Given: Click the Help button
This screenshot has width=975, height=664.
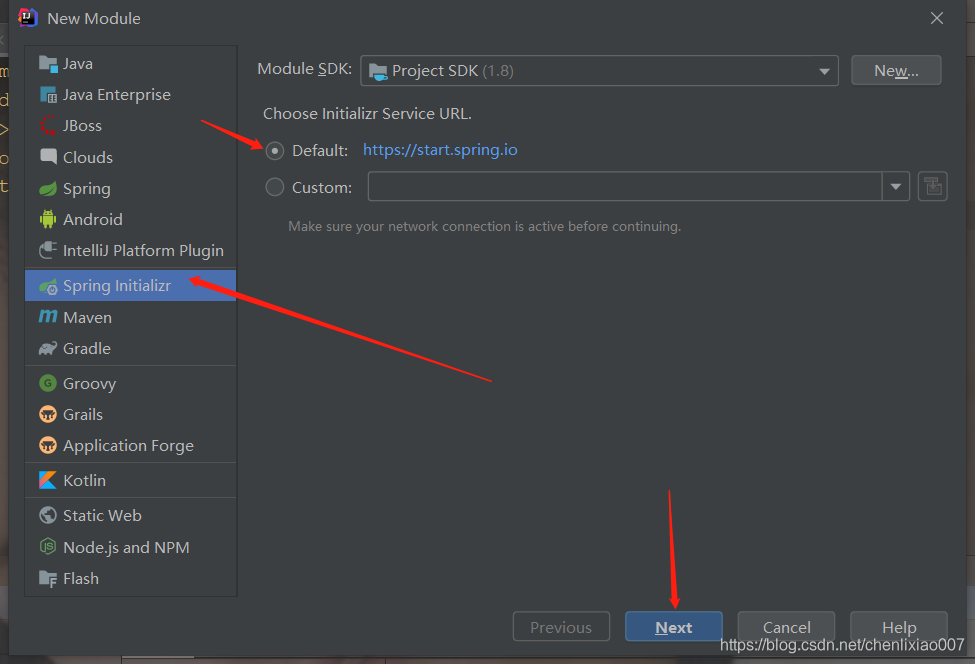Looking at the screenshot, I should (x=899, y=627).
